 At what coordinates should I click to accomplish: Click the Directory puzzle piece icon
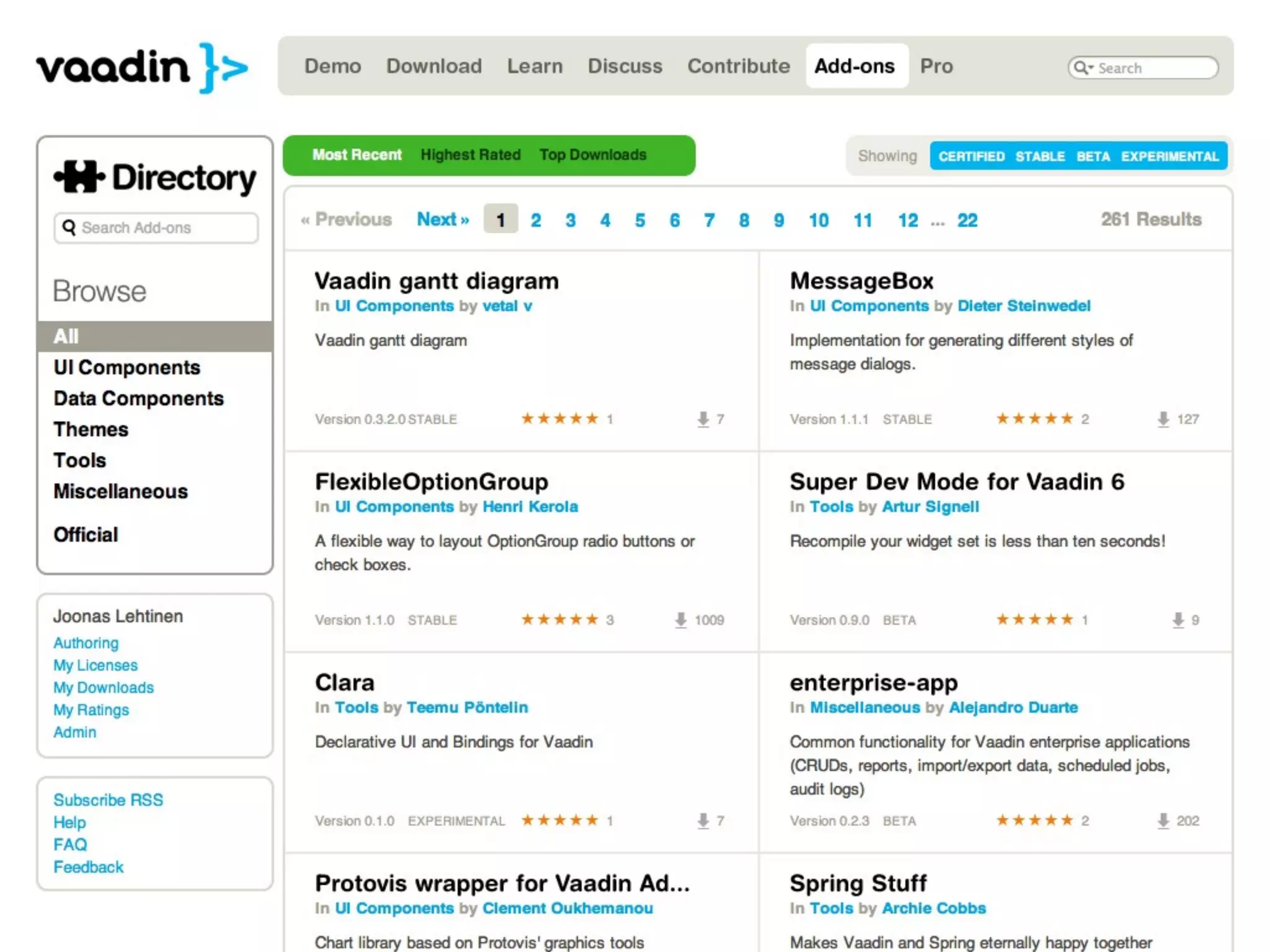(x=79, y=177)
